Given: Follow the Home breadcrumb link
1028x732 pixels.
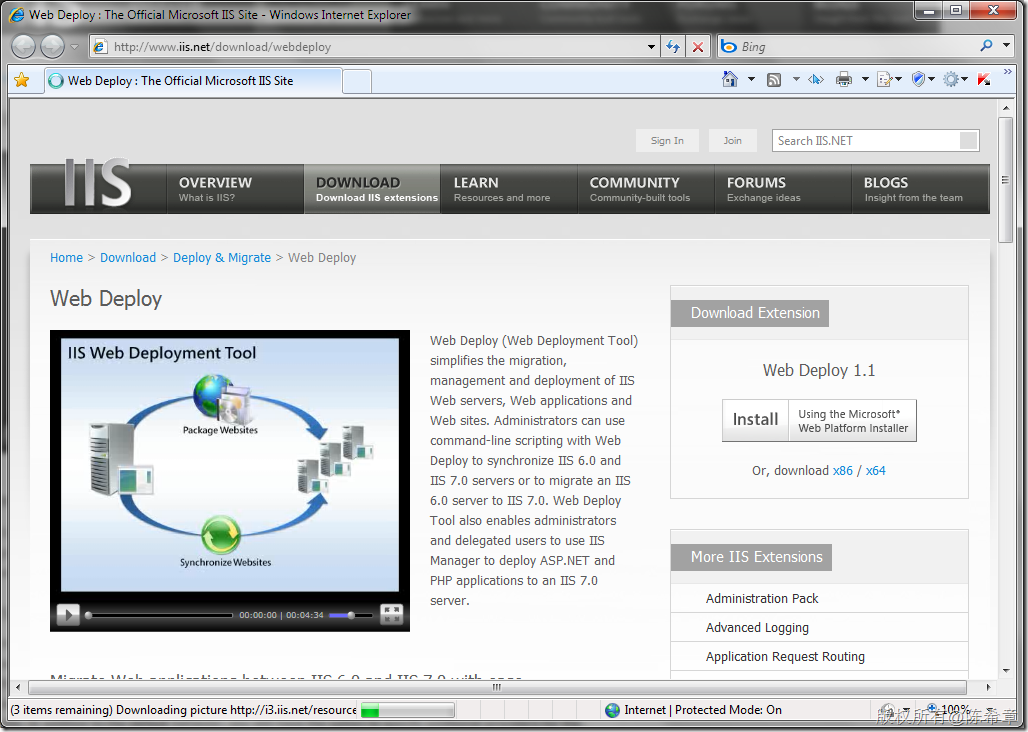Looking at the screenshot, I should (x=66, y=258).
